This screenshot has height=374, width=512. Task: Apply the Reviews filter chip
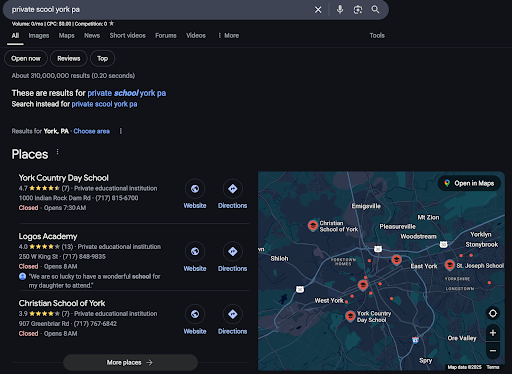[x=69, y=59]
